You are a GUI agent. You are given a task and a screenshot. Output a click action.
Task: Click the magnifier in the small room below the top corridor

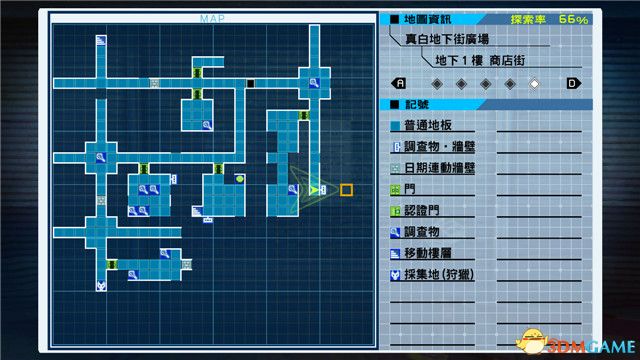207,125
